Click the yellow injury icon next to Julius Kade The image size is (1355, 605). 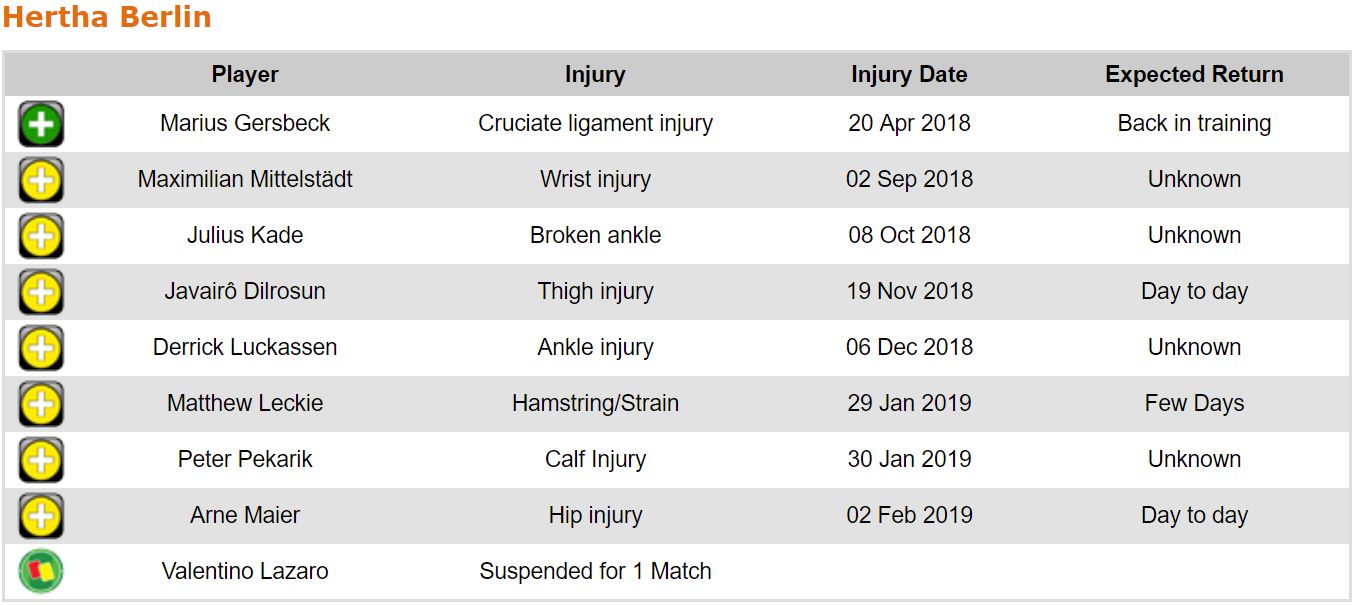tap(41, 236)
